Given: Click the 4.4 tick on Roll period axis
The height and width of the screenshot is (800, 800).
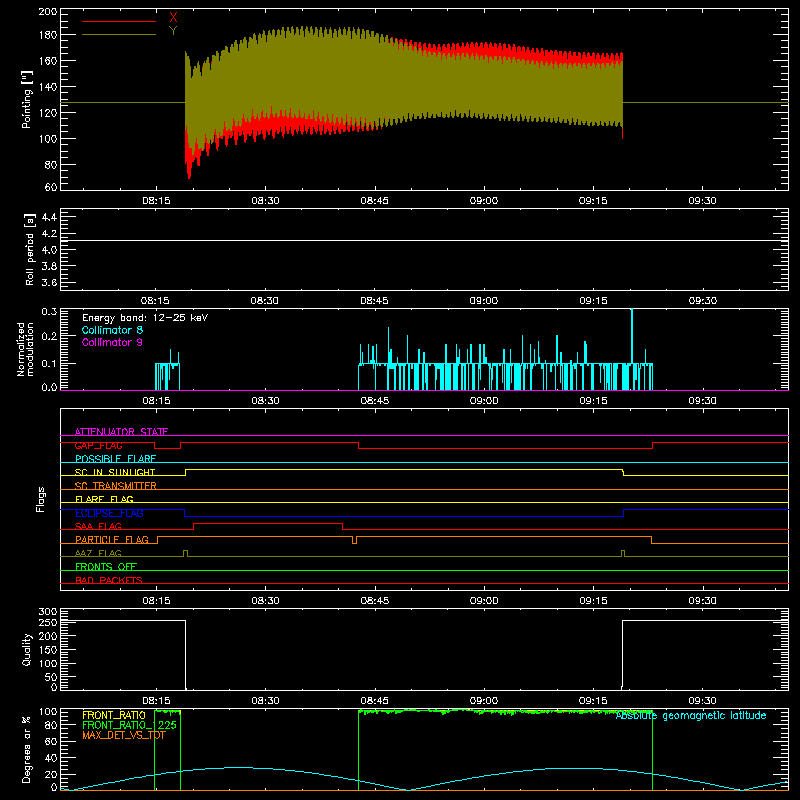Looking at the screenshot, I should [49, 217].
